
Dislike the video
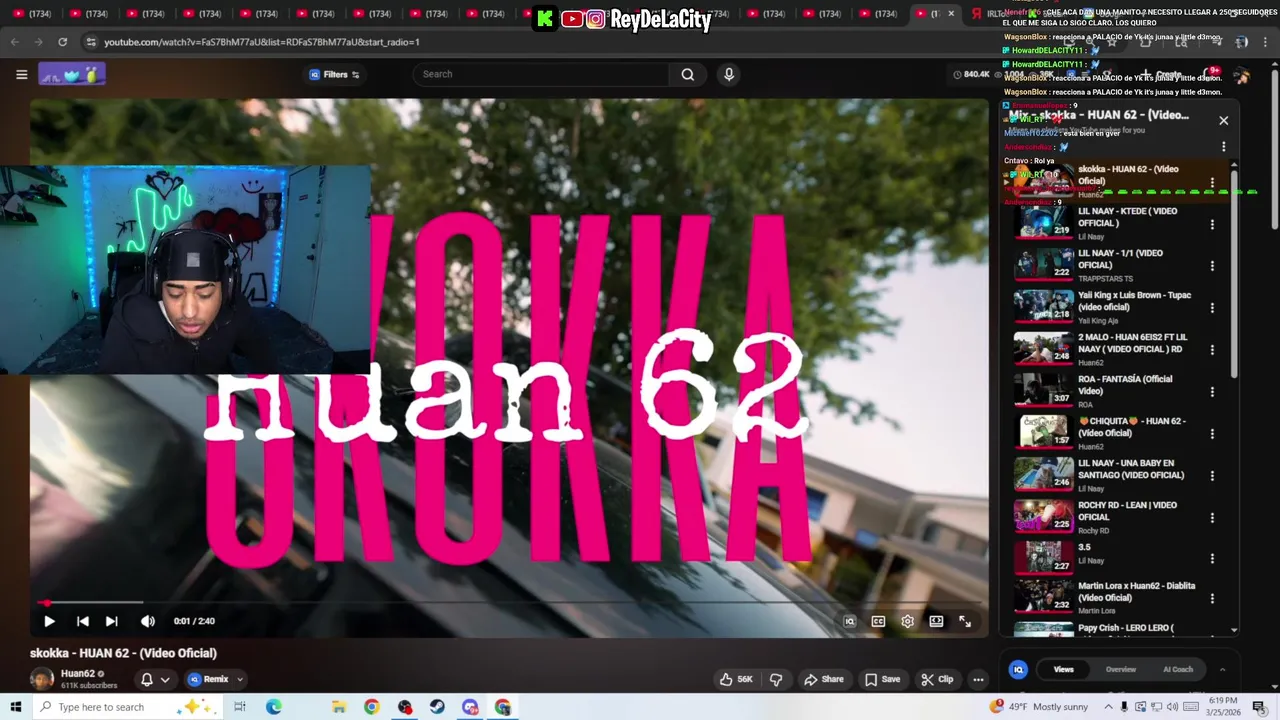point(776,679)
